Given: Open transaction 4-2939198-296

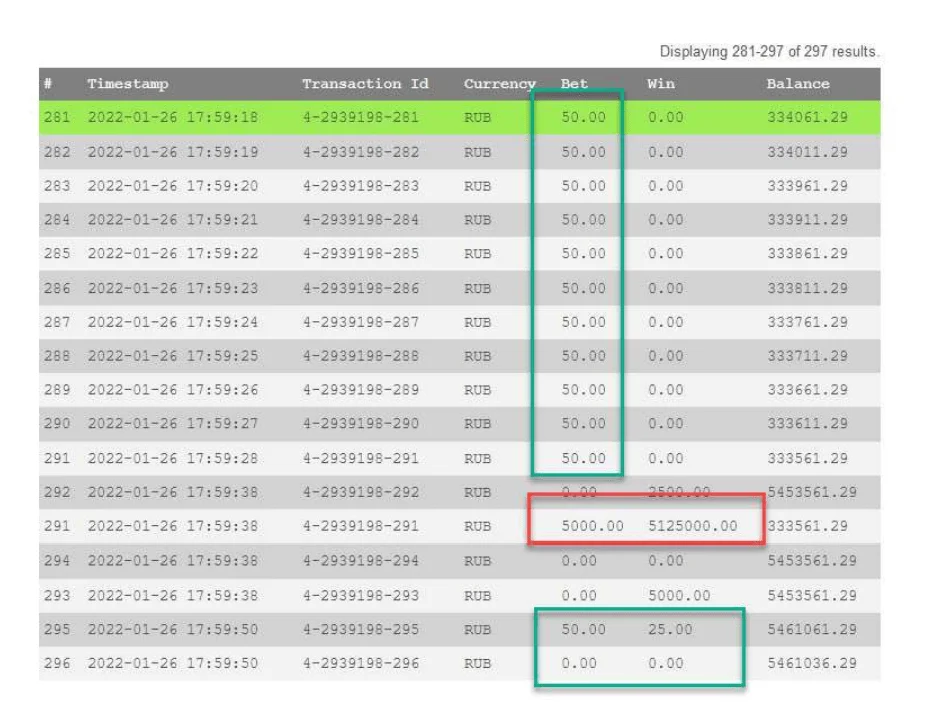Looking at the screenshot, I should (x=360, y=663).
